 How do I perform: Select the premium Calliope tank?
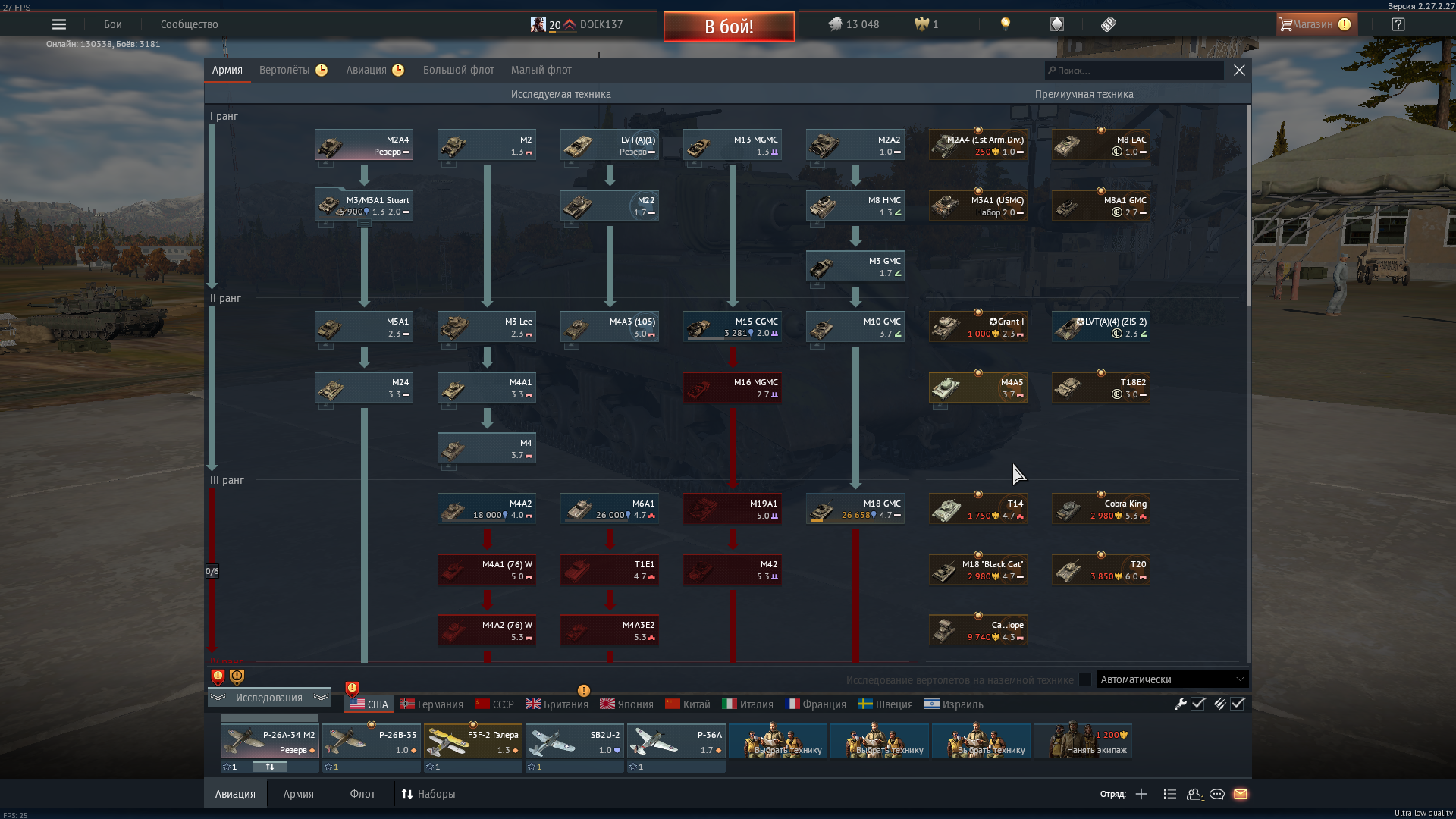pos(978,630)
